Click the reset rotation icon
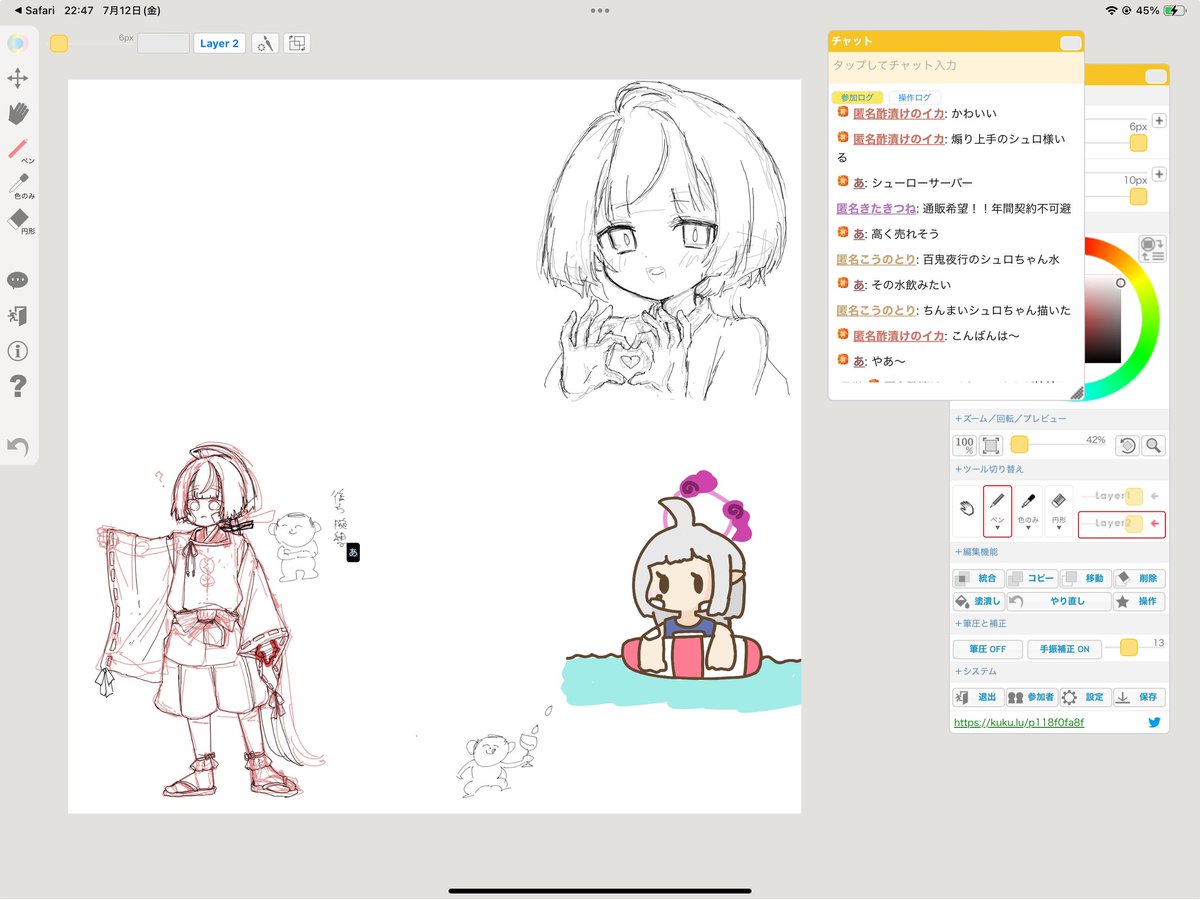The height and width of the screenshot is (900, 1200). (1127, 446)
